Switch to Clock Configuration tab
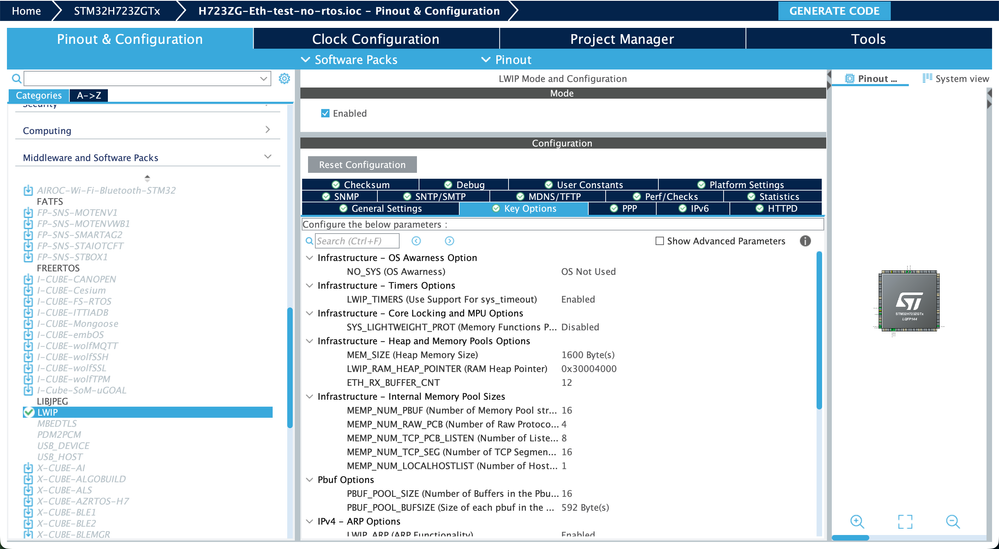999x549 pixels. point(376,39)
